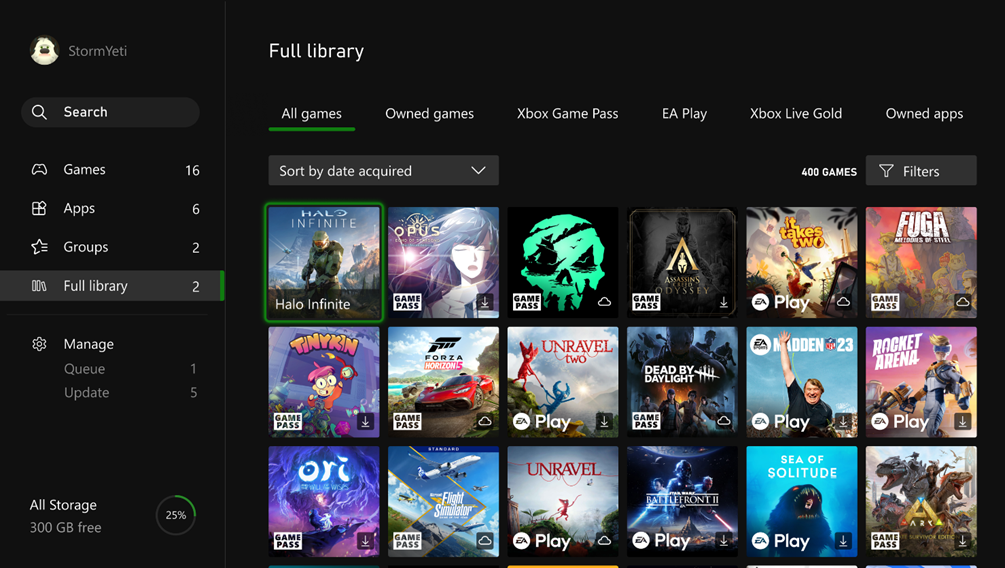1005x568 pixels.
Task: Select the Halo Infinite game tile
Action: 324,263
